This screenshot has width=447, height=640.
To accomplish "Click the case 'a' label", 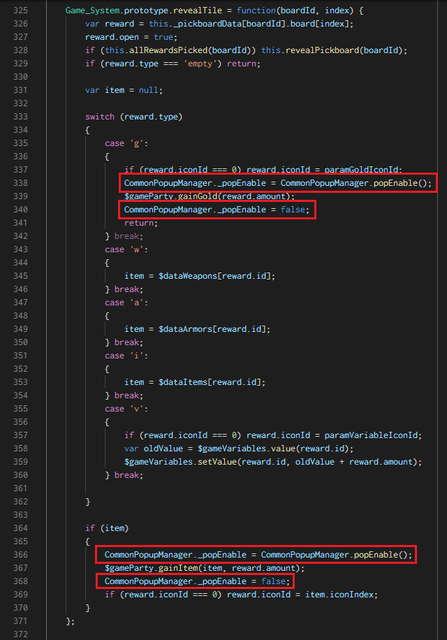I will [x=126, y=302].
